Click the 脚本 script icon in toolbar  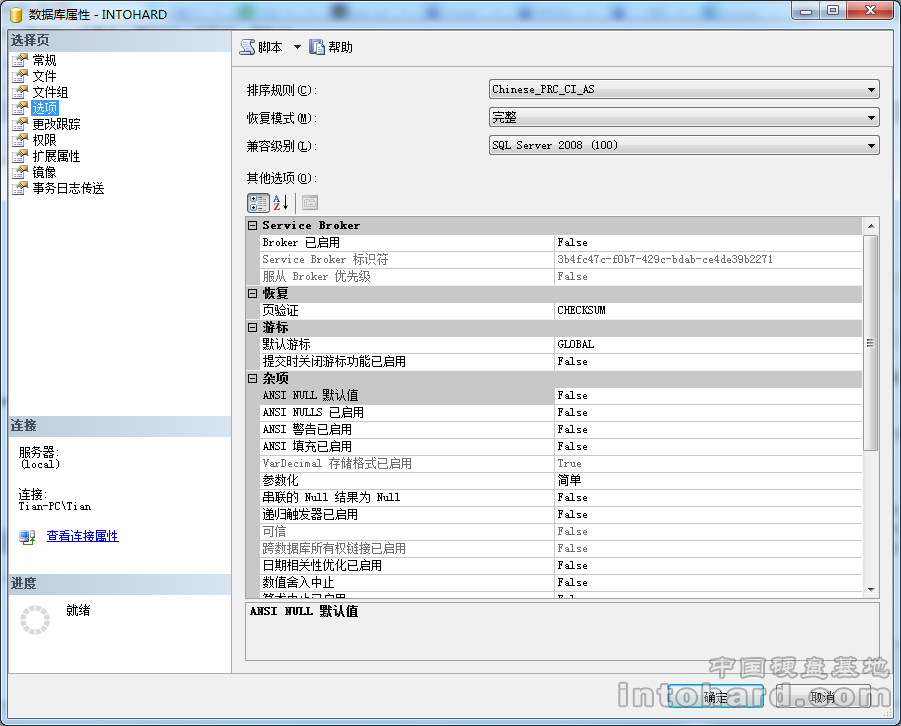tap(247, 47)
